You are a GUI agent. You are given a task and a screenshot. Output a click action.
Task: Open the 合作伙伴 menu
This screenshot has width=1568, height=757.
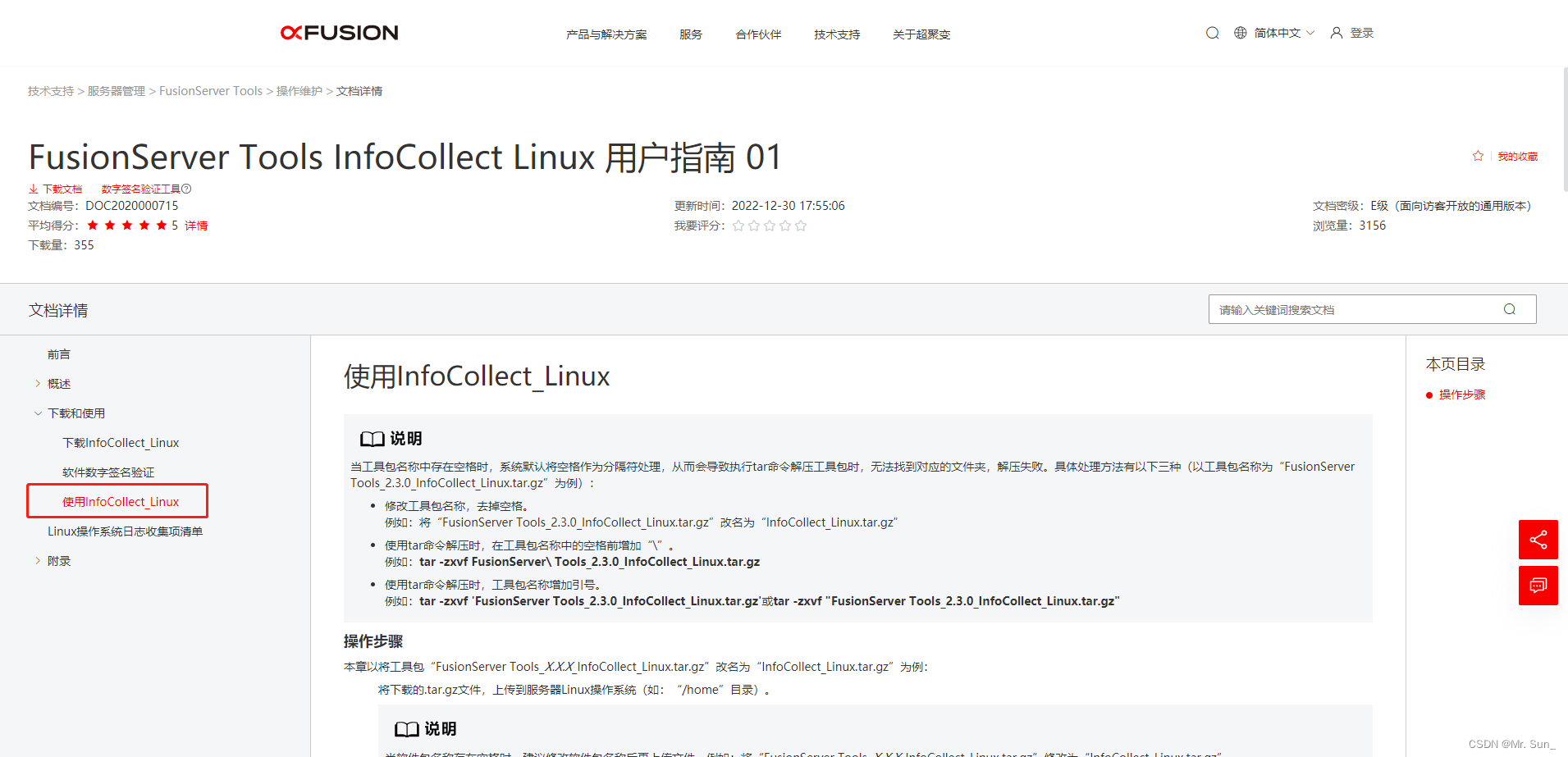(758, 34)
